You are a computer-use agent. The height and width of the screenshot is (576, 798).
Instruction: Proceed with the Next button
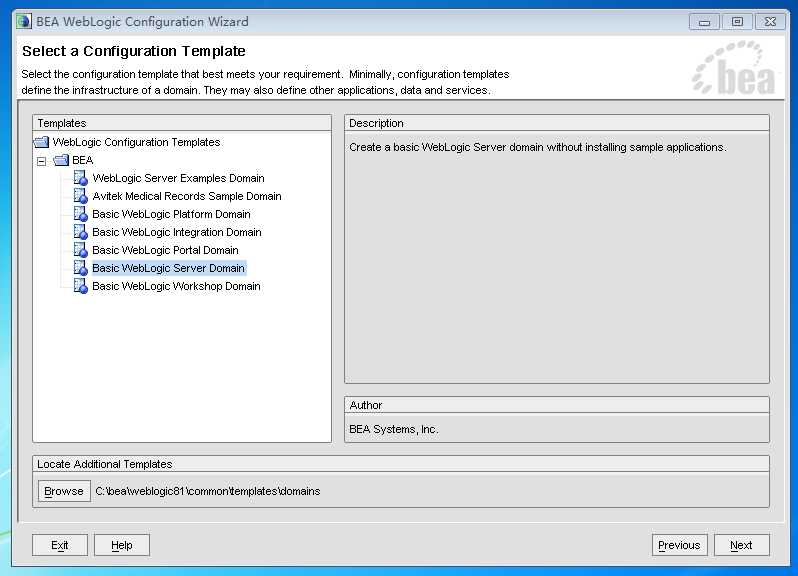click(x=742, y=545)
